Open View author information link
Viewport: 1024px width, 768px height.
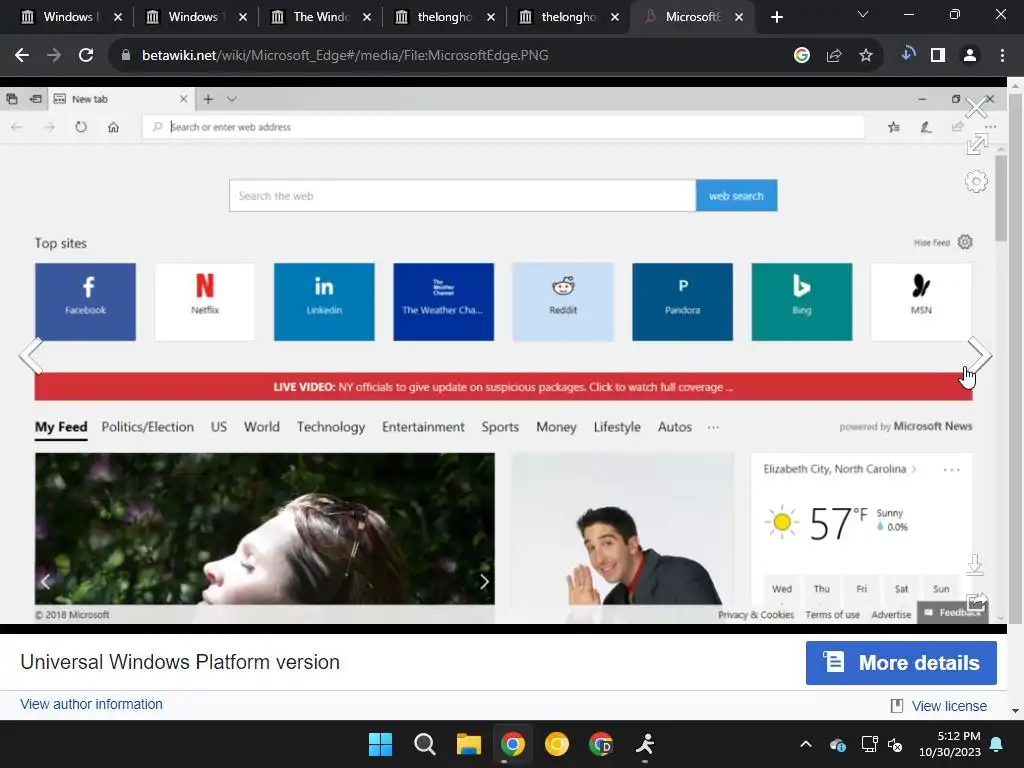point(91,704)
